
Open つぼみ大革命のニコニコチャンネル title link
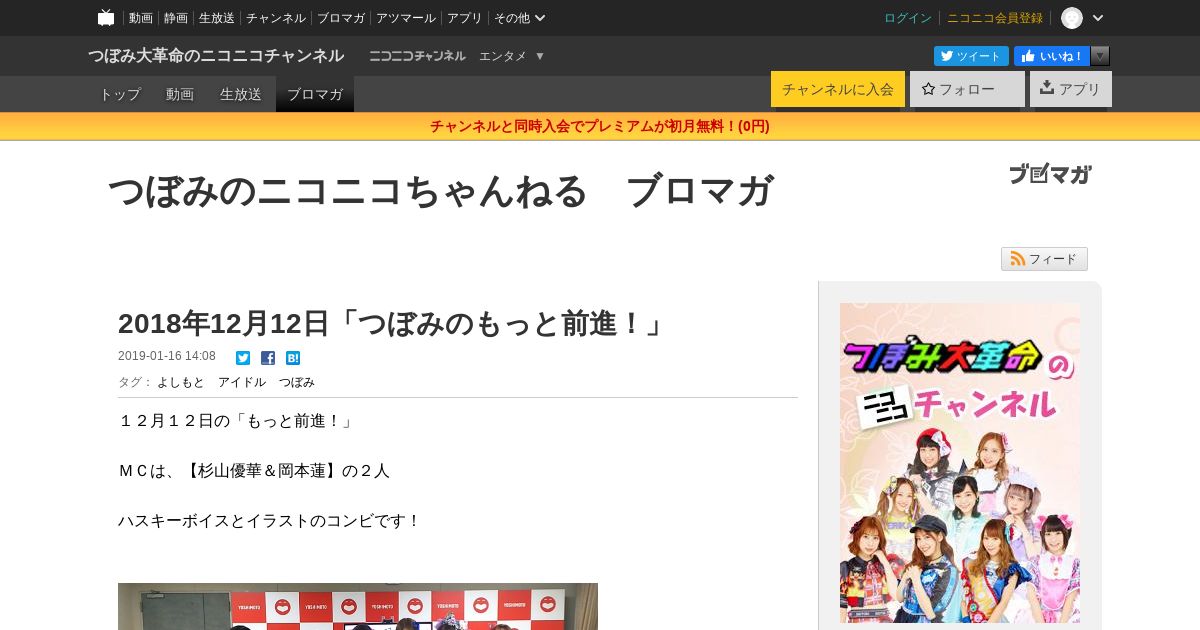click(x=216, y=56)
